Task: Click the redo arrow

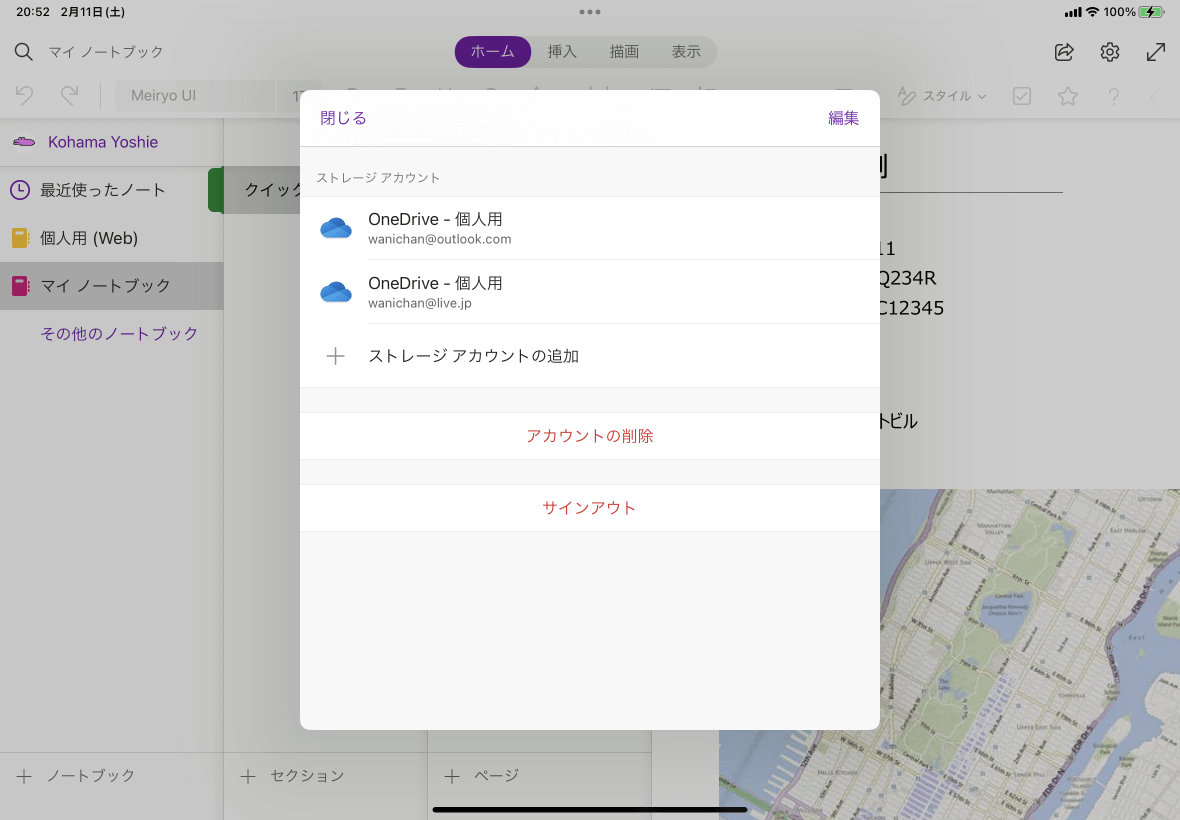Action: [69, 96]
